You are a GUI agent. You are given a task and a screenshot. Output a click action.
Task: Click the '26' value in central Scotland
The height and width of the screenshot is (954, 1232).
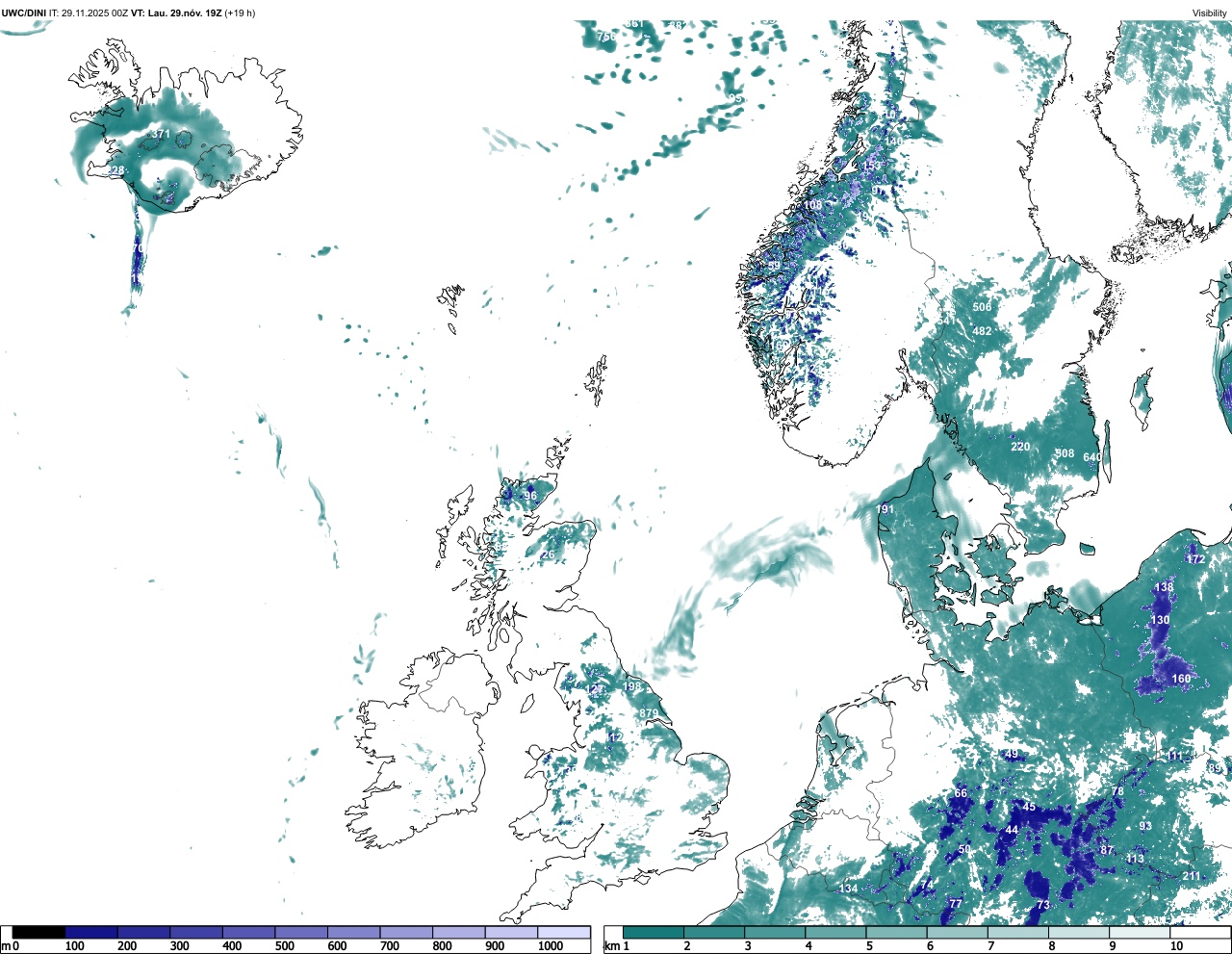(x=548, y=555)
